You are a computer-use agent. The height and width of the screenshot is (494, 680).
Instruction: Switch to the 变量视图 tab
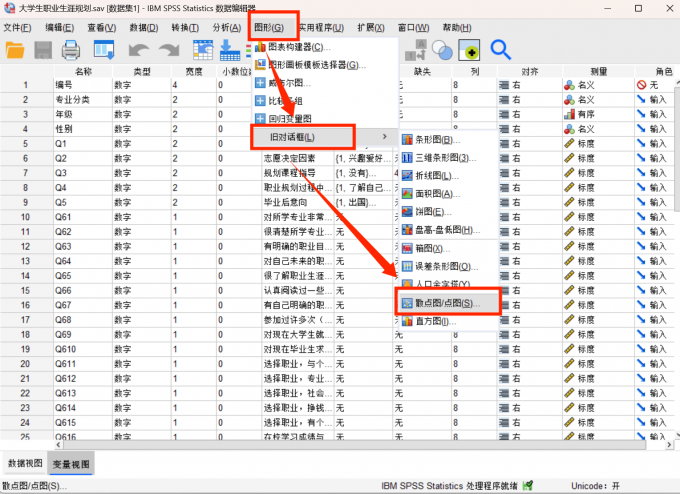click(71, 464)
